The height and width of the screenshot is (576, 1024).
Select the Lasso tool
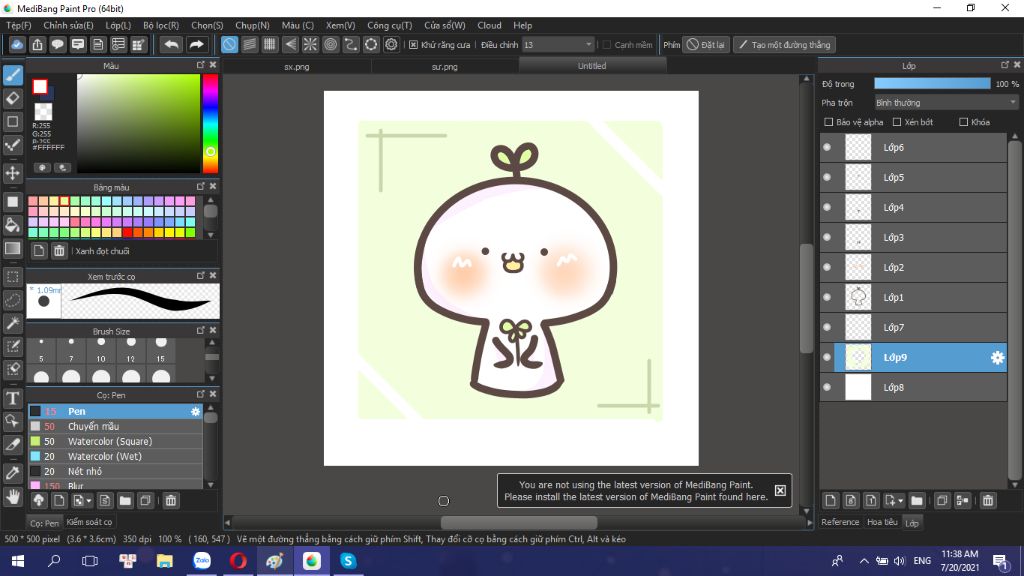pyautogui.click(x=12, y=300)
